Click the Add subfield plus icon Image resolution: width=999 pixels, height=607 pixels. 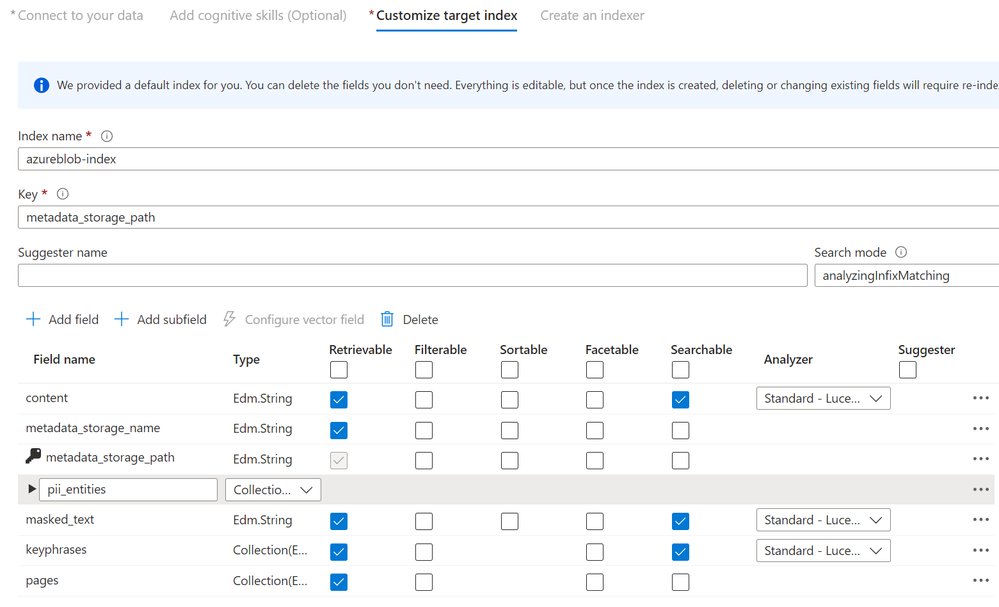[122, 319]
